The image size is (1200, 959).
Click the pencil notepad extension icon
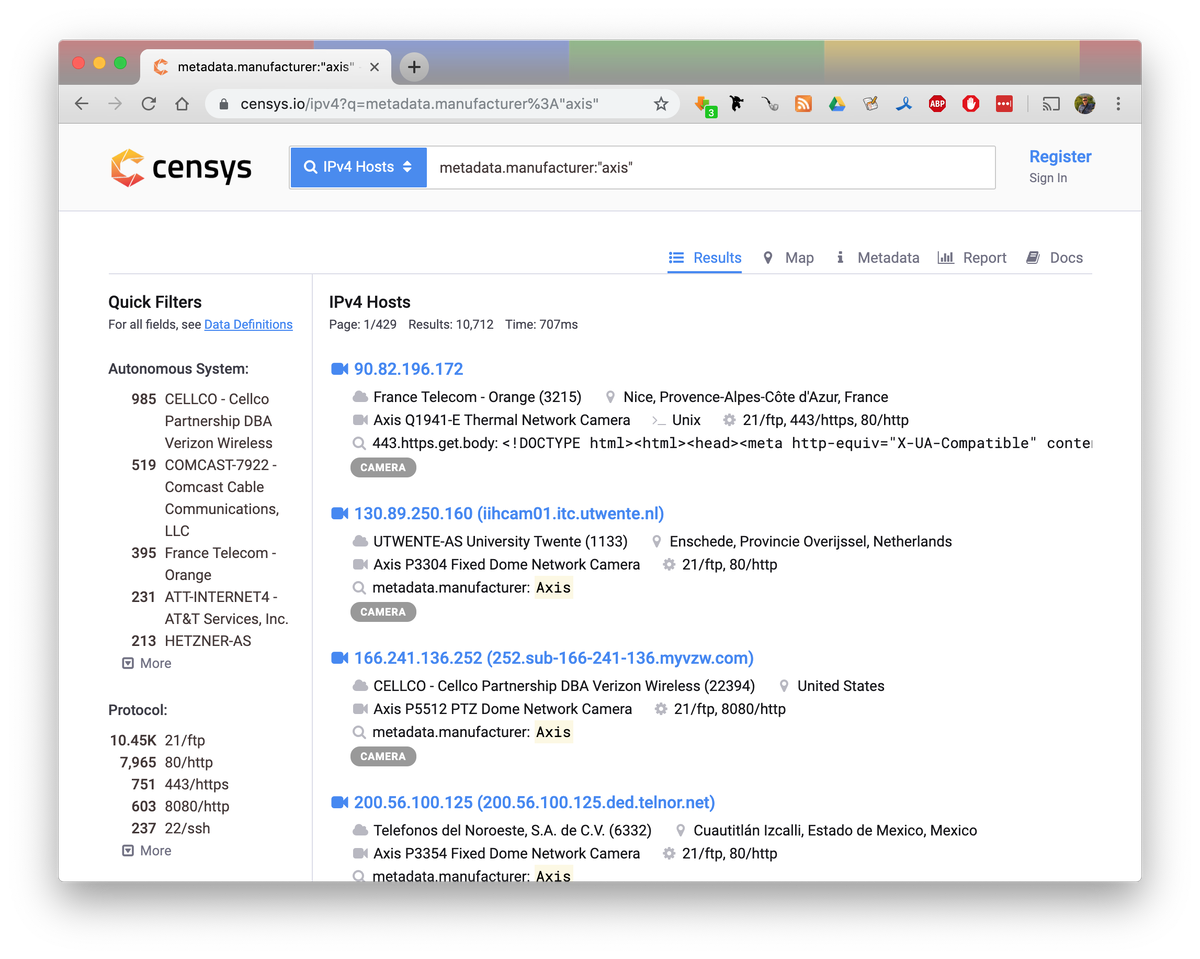click(870, 103)
